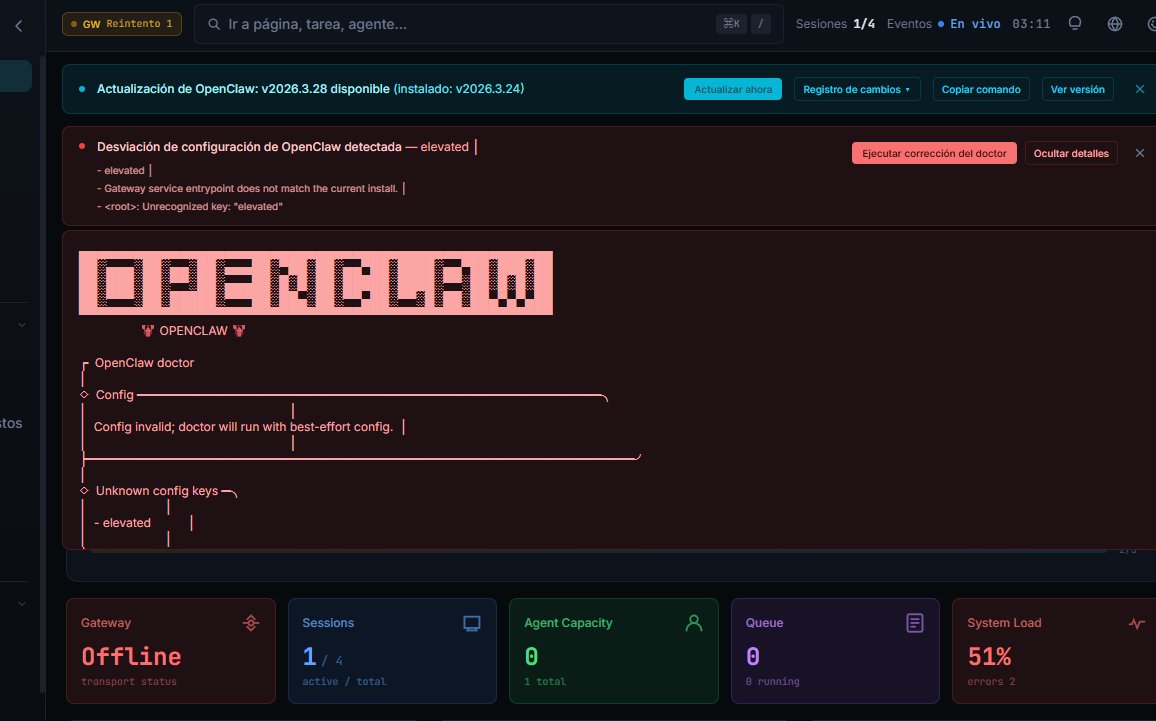The image size is (1156, 721).
Task: Click the search magnifier icon
Action: (x=214, y=24)
